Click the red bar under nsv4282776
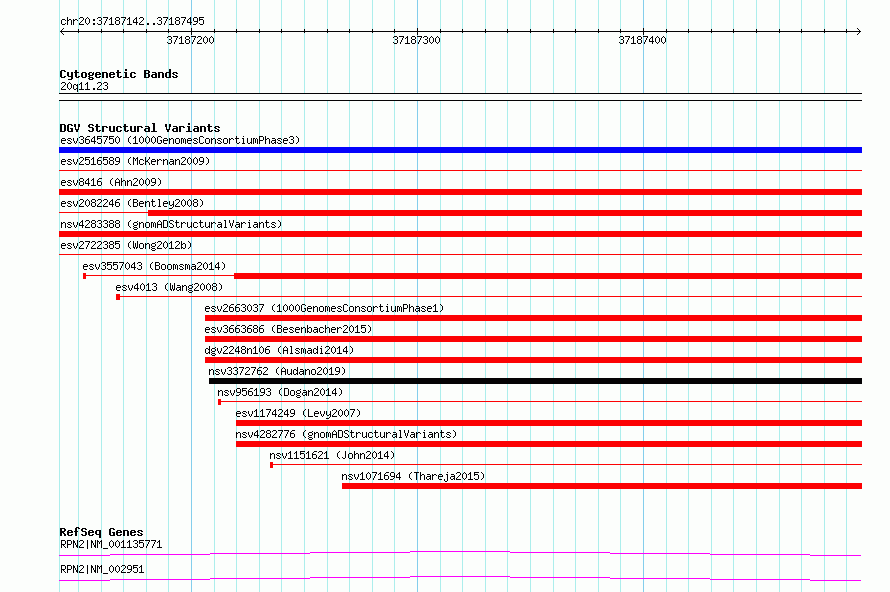 click(549, 444)
